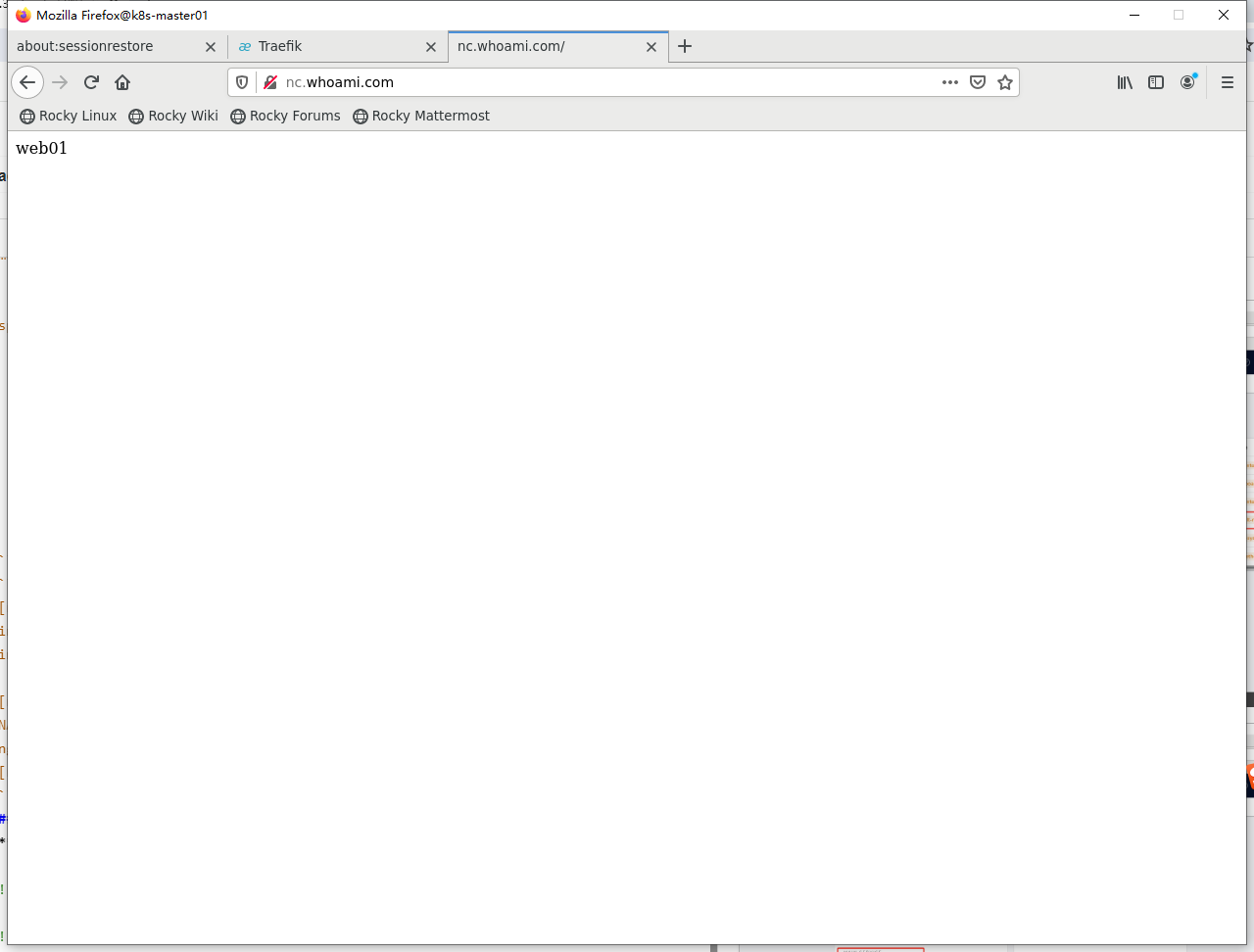
Task: Open Rocky Linux bookmark
Action: click(x=69, y=116)
